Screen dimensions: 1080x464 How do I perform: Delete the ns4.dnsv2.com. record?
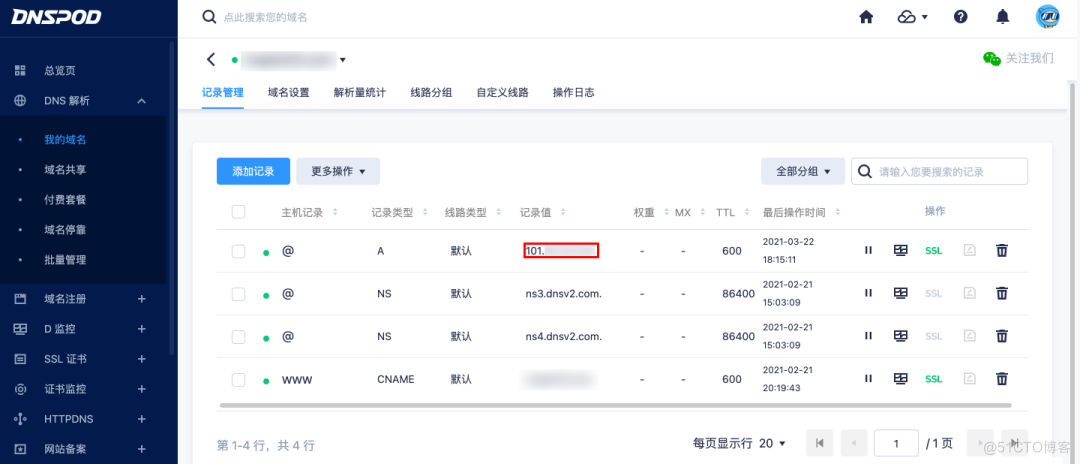[1002, 336]
